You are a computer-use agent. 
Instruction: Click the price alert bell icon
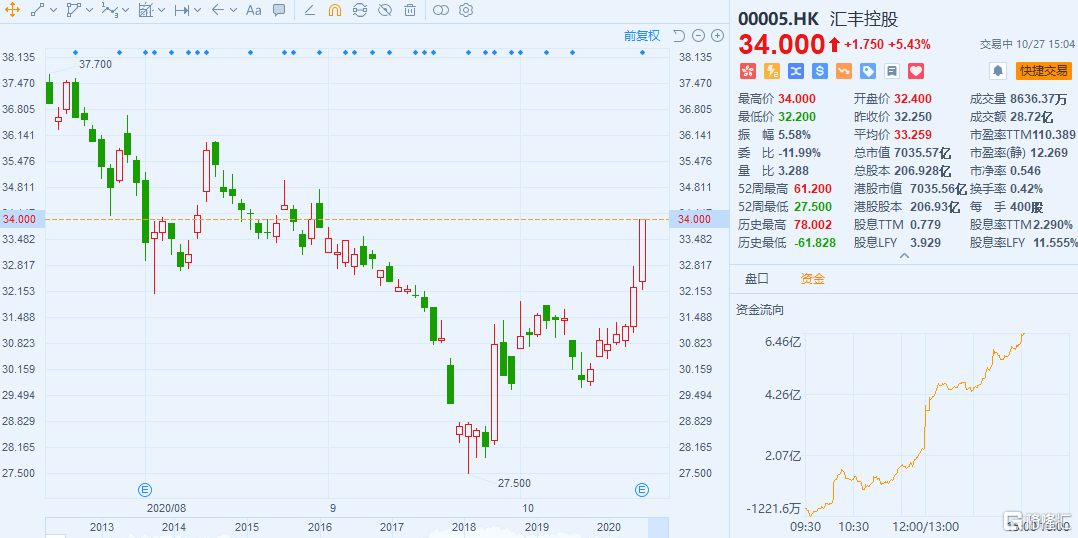click(998, 71)
